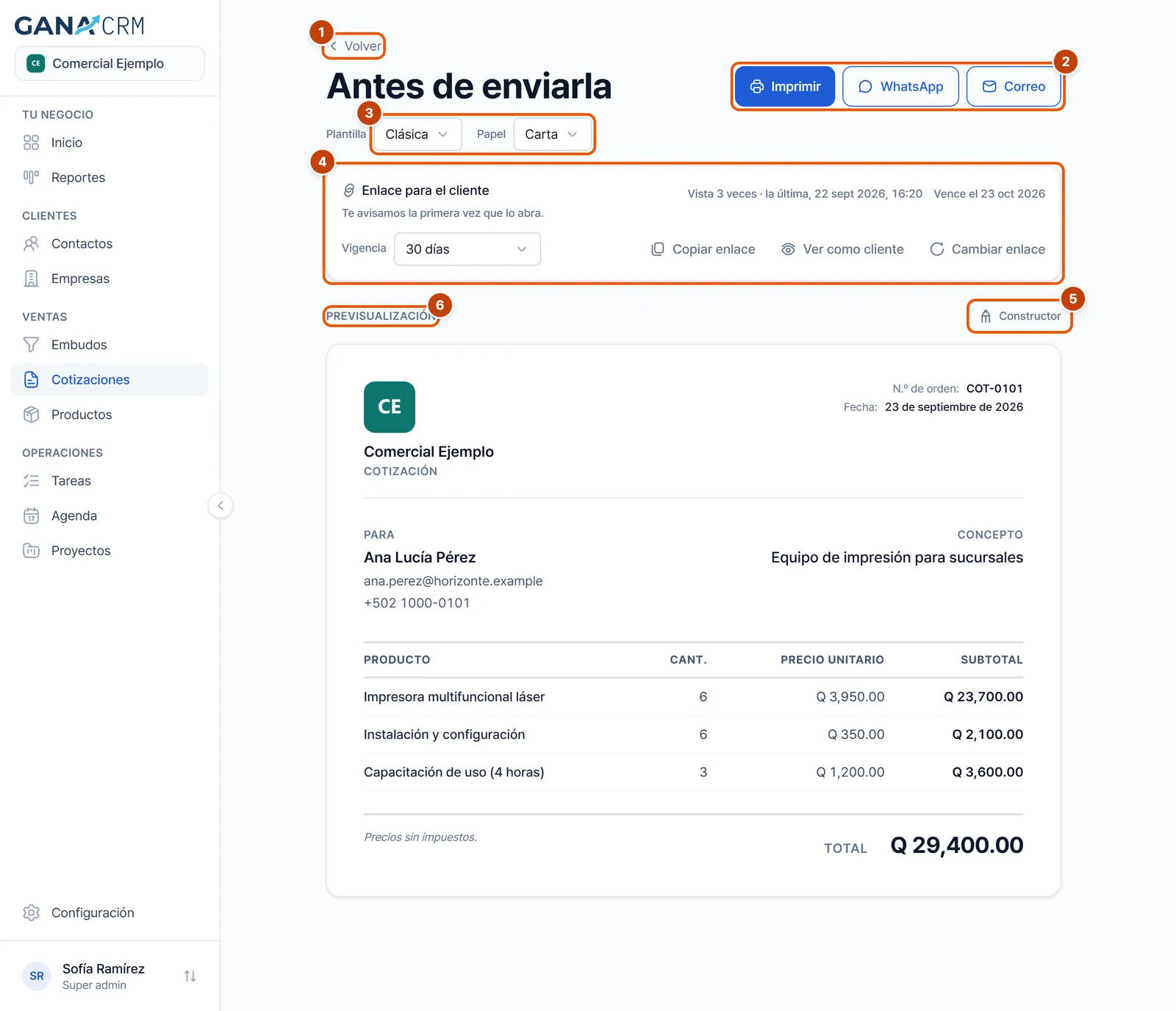Click the Tareas checklist icon
The image size is (1176, 1011).
tap(31, 481)
